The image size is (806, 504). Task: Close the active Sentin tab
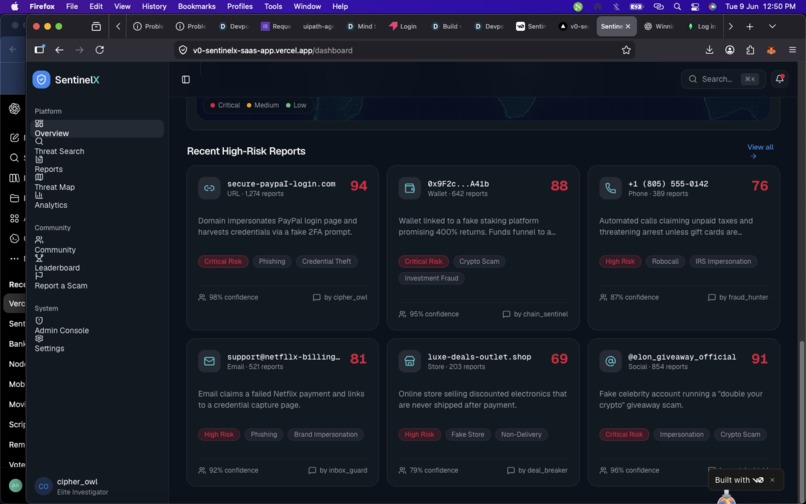(x=628, y=26)
